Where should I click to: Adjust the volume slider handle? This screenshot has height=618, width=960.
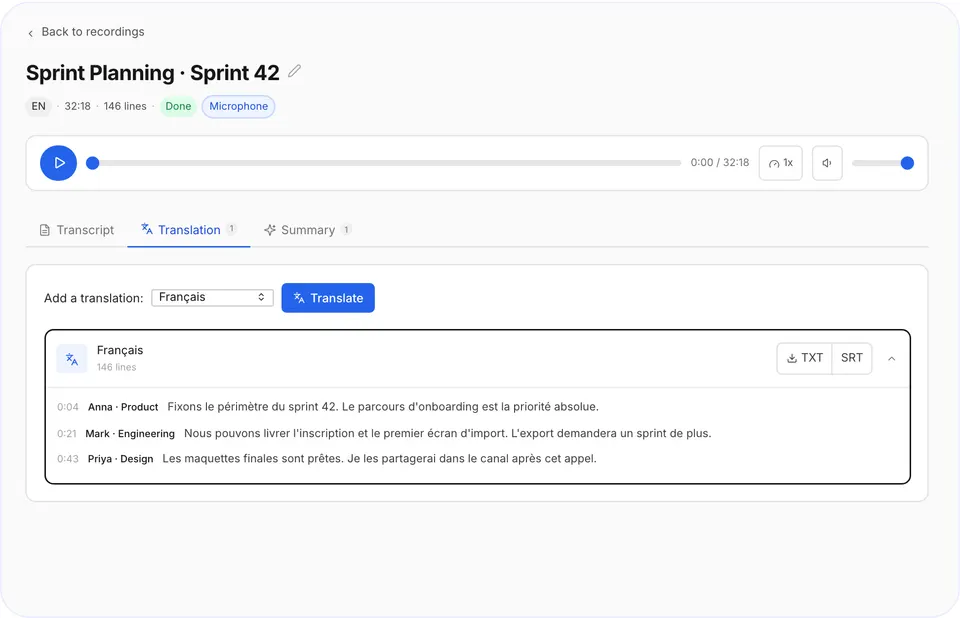[907, 163]
